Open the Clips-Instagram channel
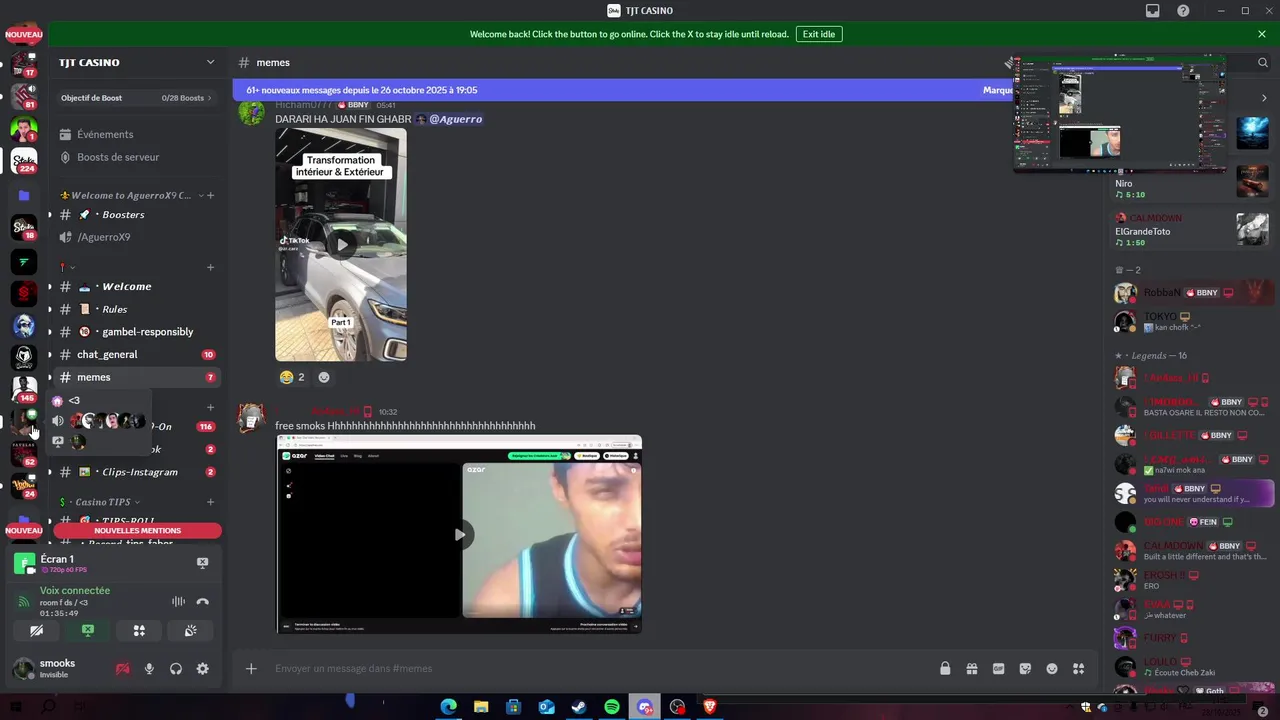 (x=136, y=472)
